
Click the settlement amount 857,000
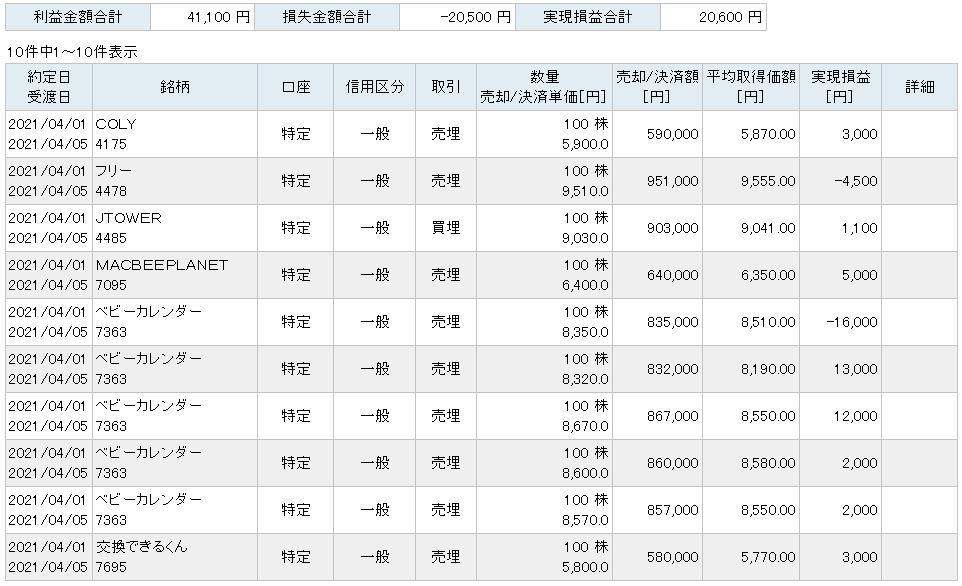(672, 510)
